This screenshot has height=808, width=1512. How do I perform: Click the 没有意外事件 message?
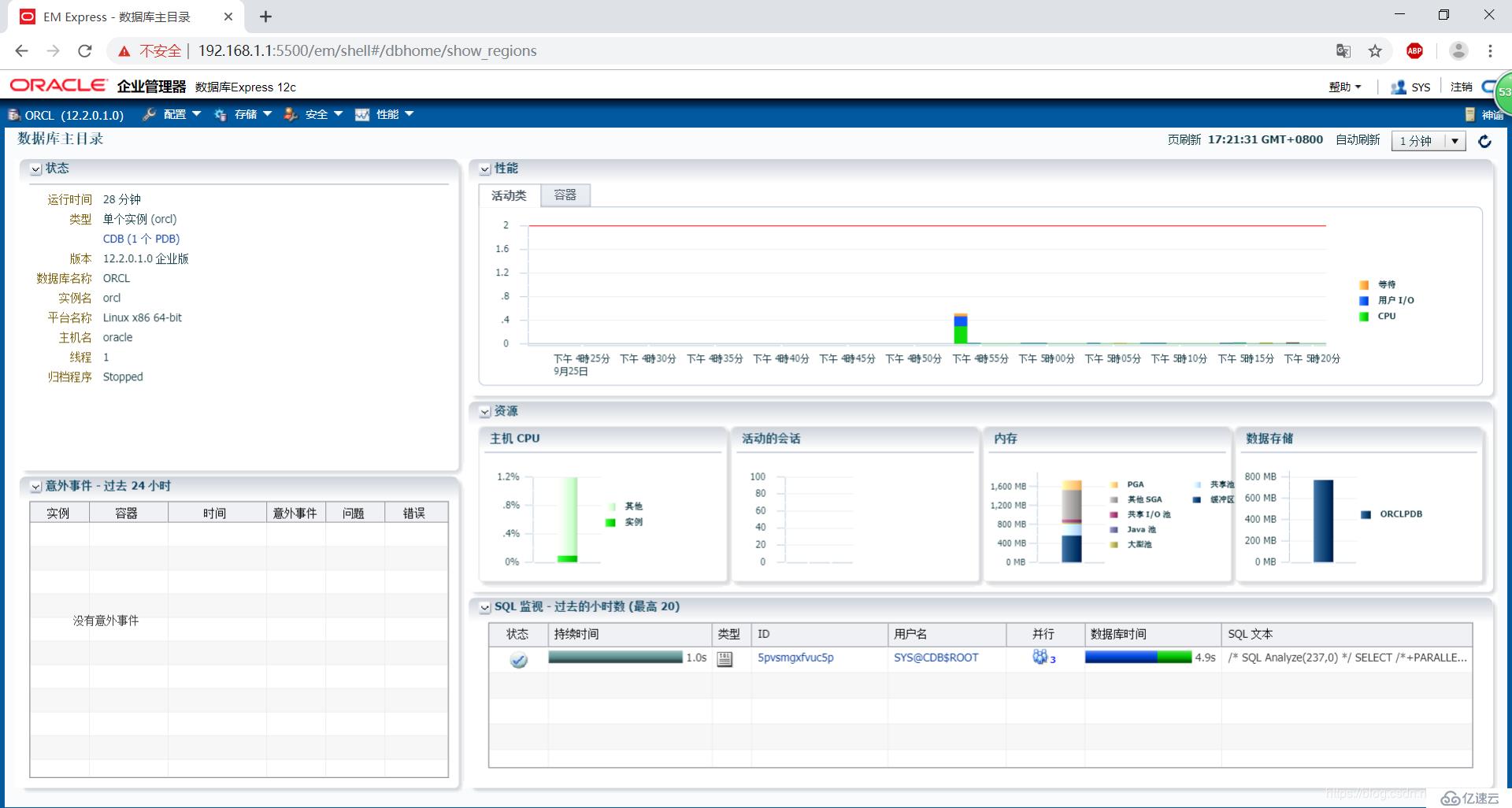pos(106,621)
